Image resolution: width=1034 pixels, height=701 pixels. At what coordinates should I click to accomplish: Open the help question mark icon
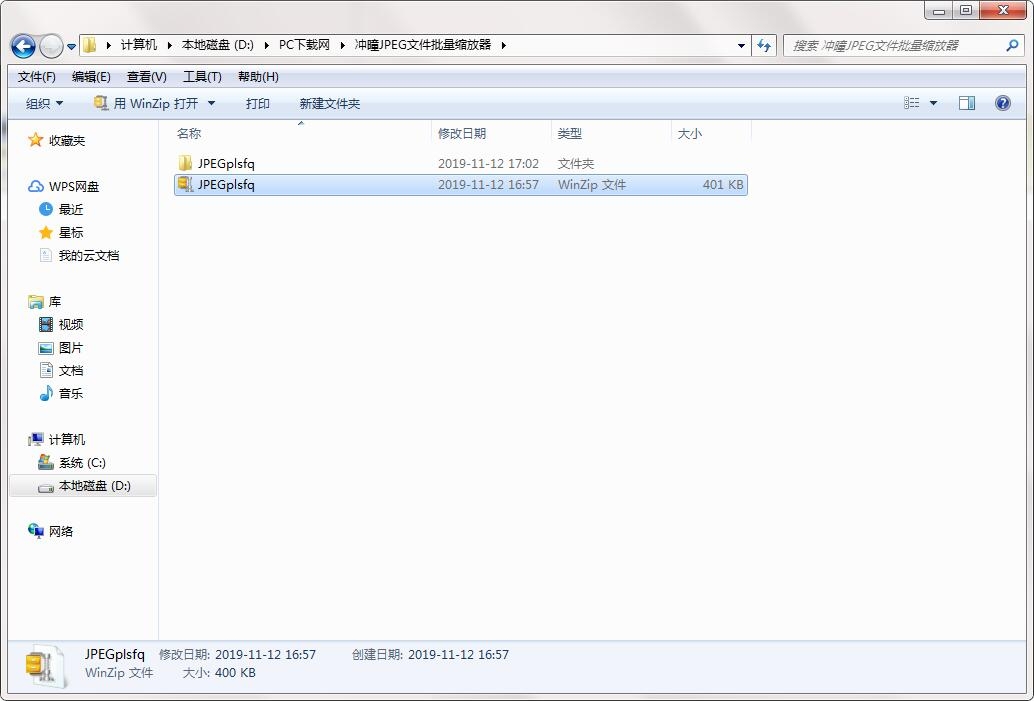1002,103
